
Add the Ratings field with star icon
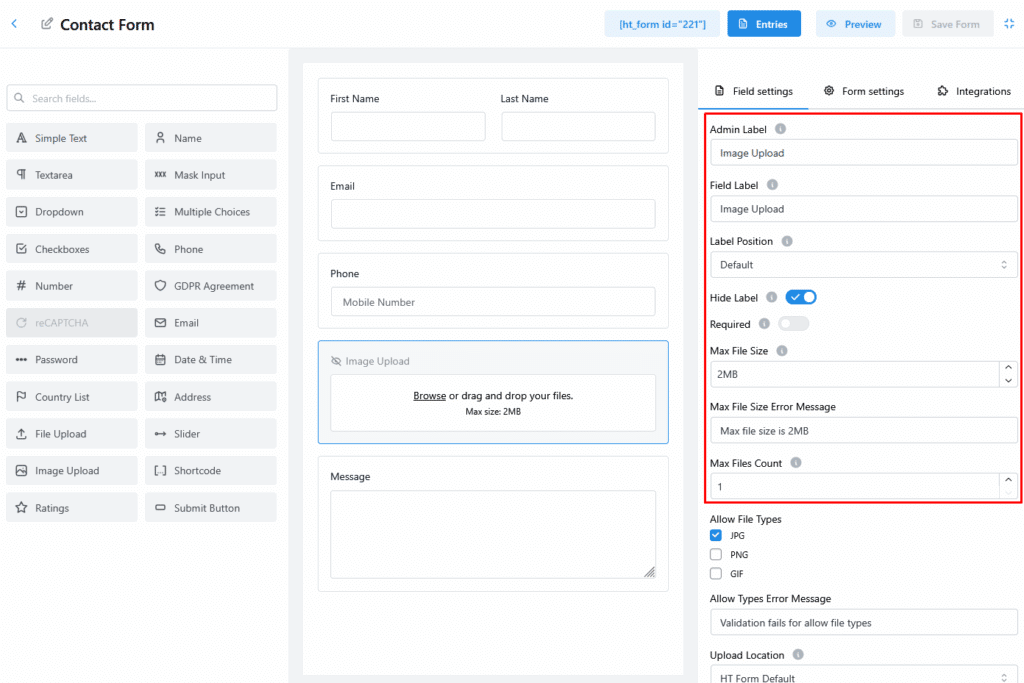click(x=72, y=508)
